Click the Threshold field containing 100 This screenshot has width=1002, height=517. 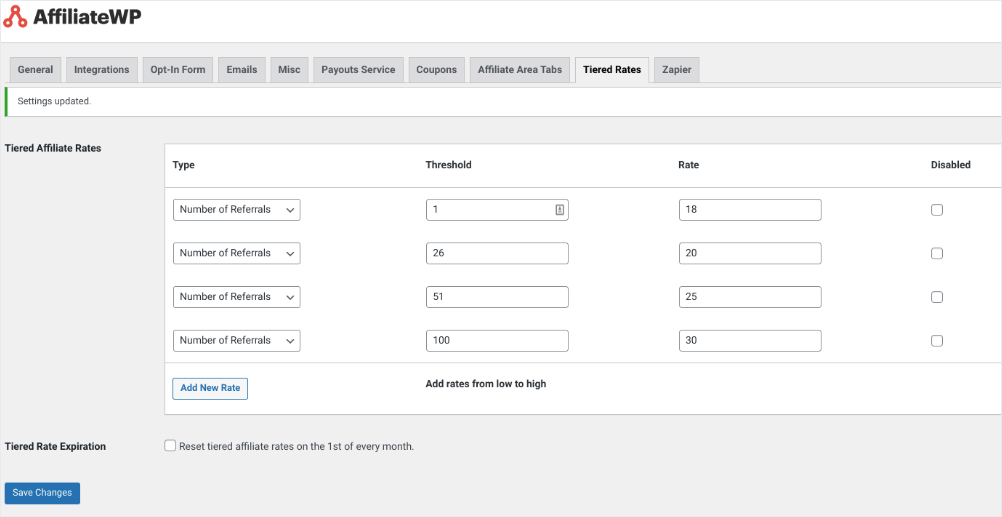tap(497, 341)
